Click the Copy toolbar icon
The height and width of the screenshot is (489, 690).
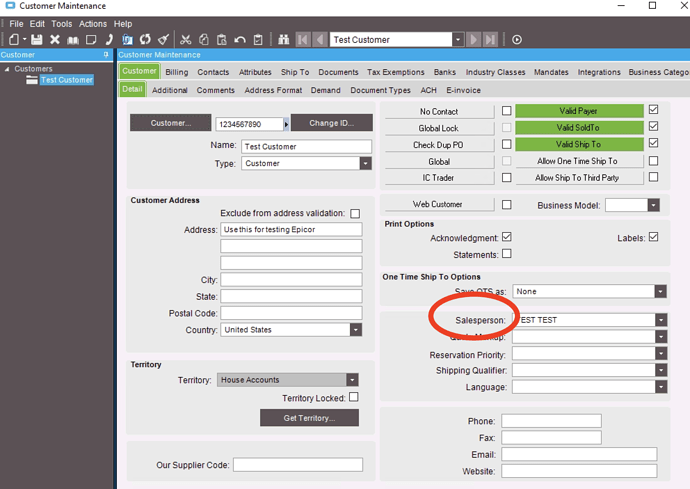coord(204,40)
